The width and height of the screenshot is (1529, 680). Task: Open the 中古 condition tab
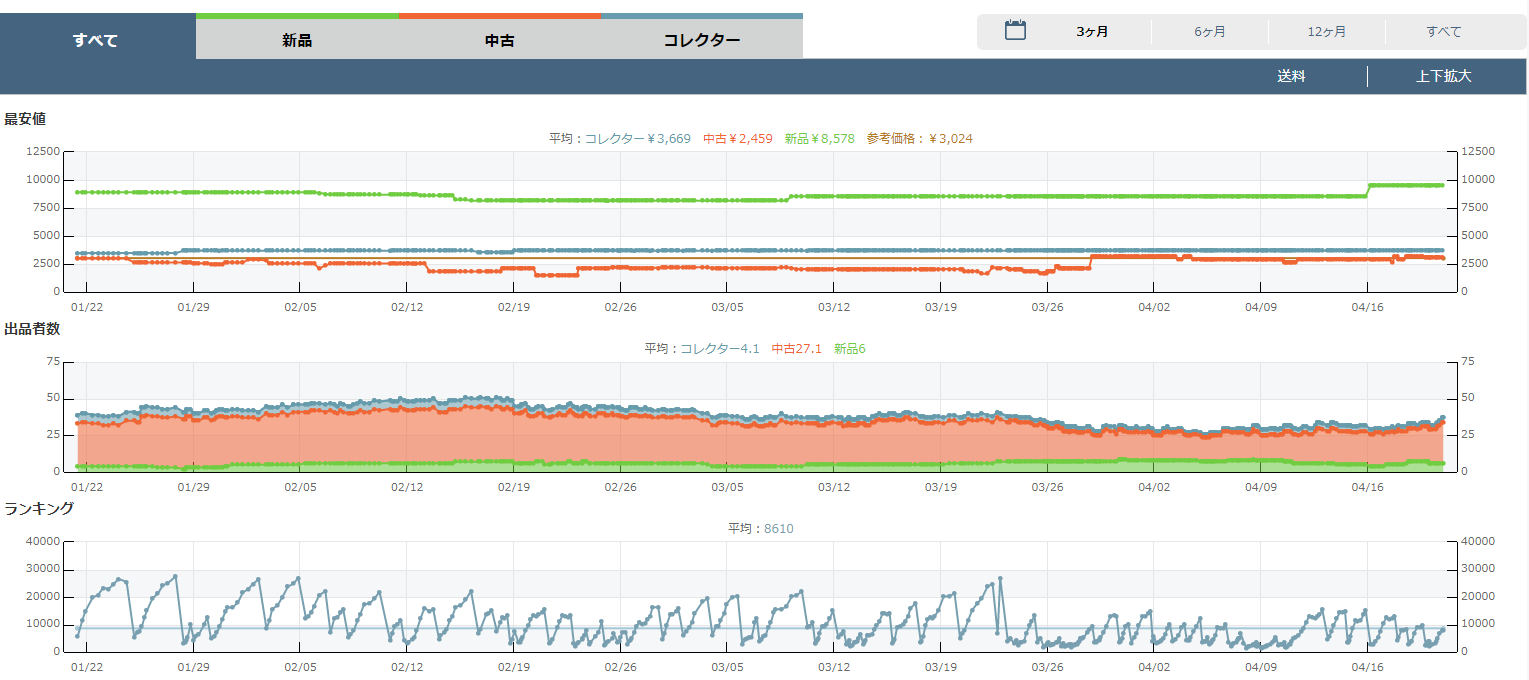(500, 41)
